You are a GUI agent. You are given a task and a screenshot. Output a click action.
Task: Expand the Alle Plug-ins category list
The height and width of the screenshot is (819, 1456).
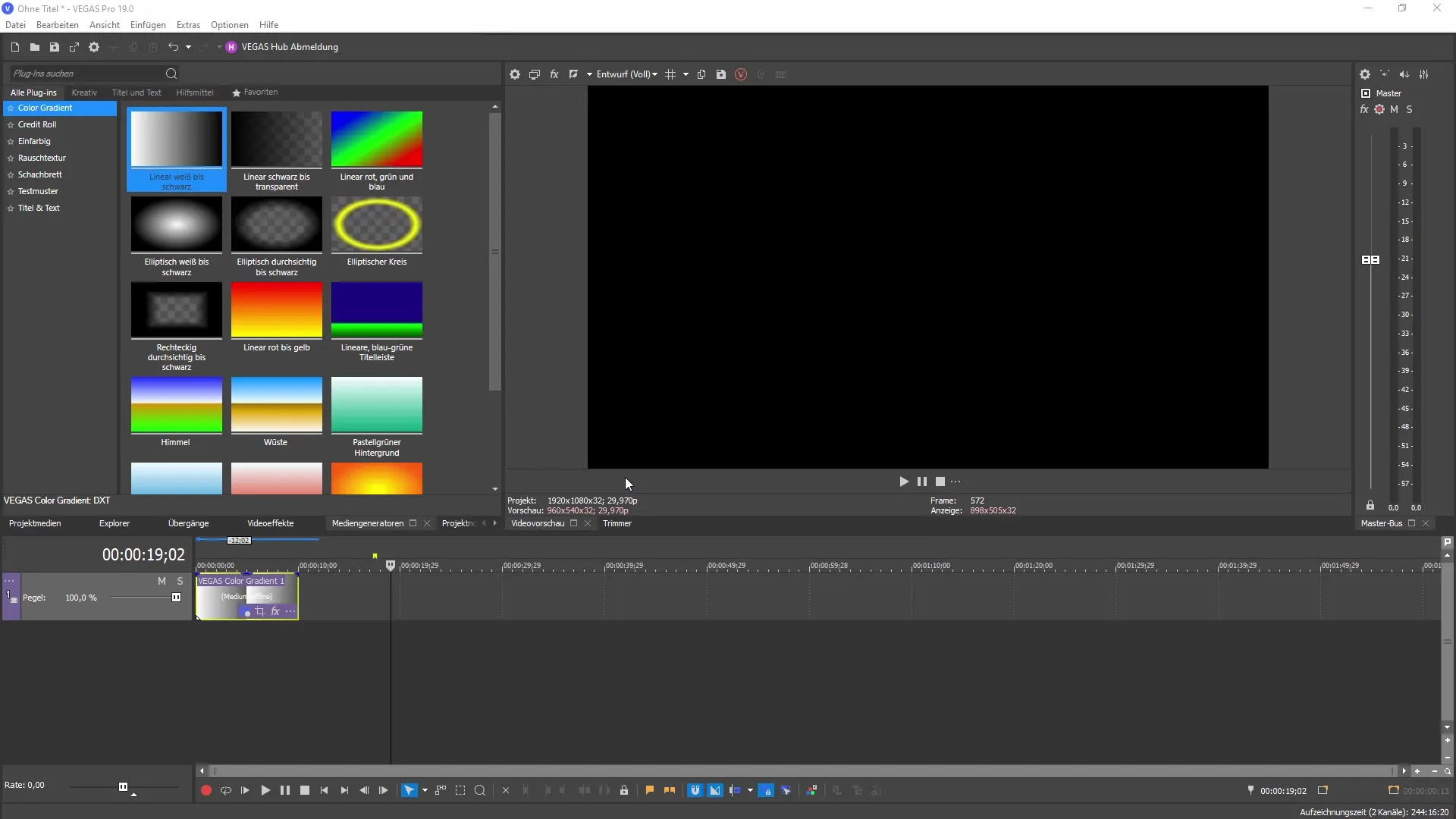(x=33, y=92)
